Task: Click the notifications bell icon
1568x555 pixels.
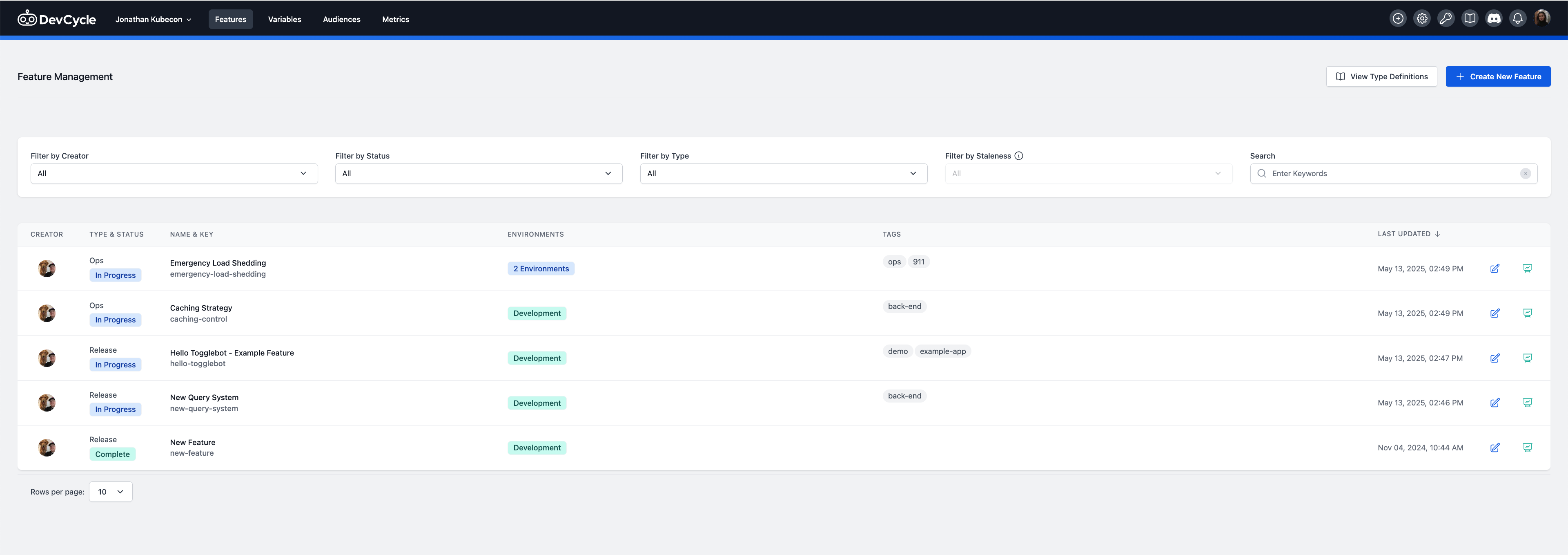Action: (x=1517, y=18)
